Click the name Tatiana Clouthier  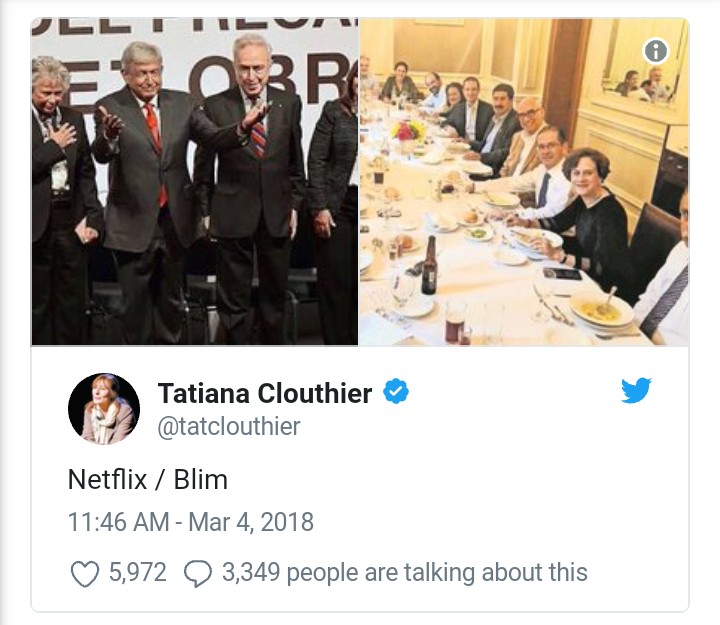(265, 393)
